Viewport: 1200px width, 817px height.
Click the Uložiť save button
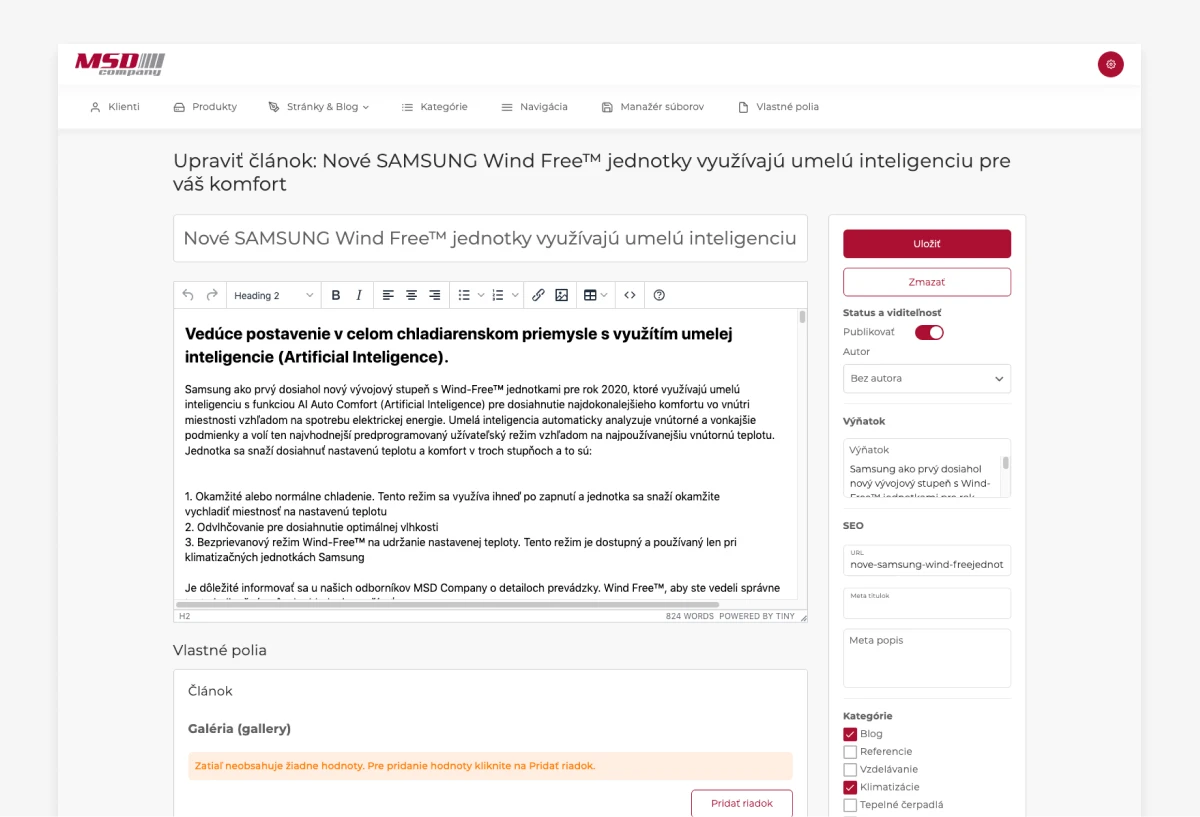coord(927,244)
